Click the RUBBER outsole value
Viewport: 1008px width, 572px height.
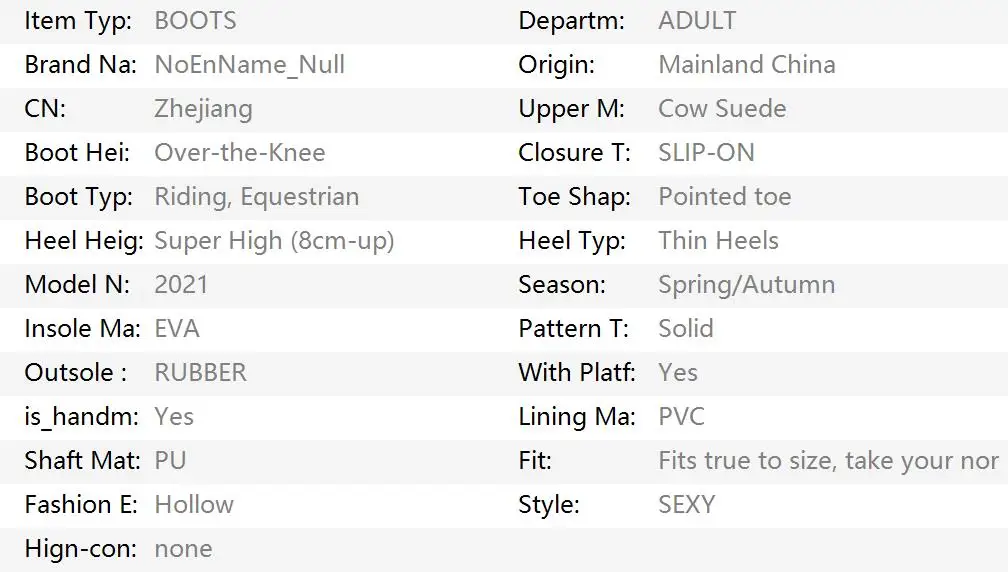(200, 372)
